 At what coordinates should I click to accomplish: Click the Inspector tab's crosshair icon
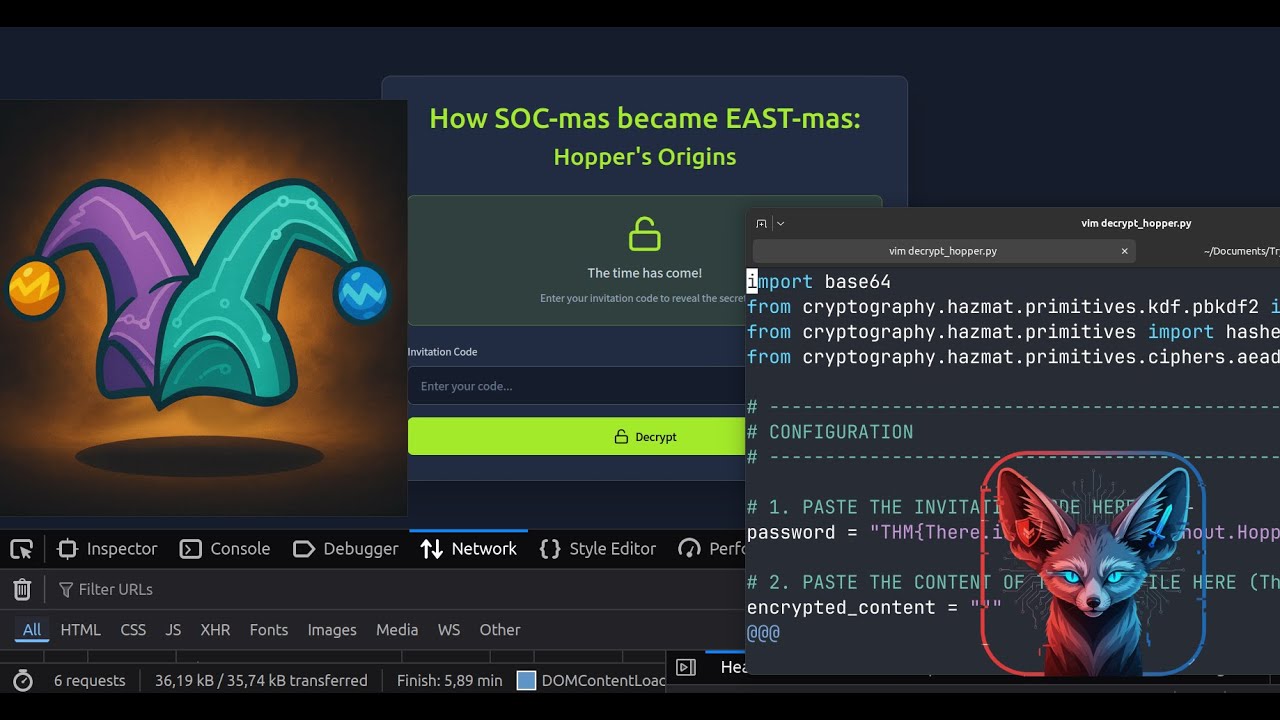pyautogui.click(x=68, y=549)
